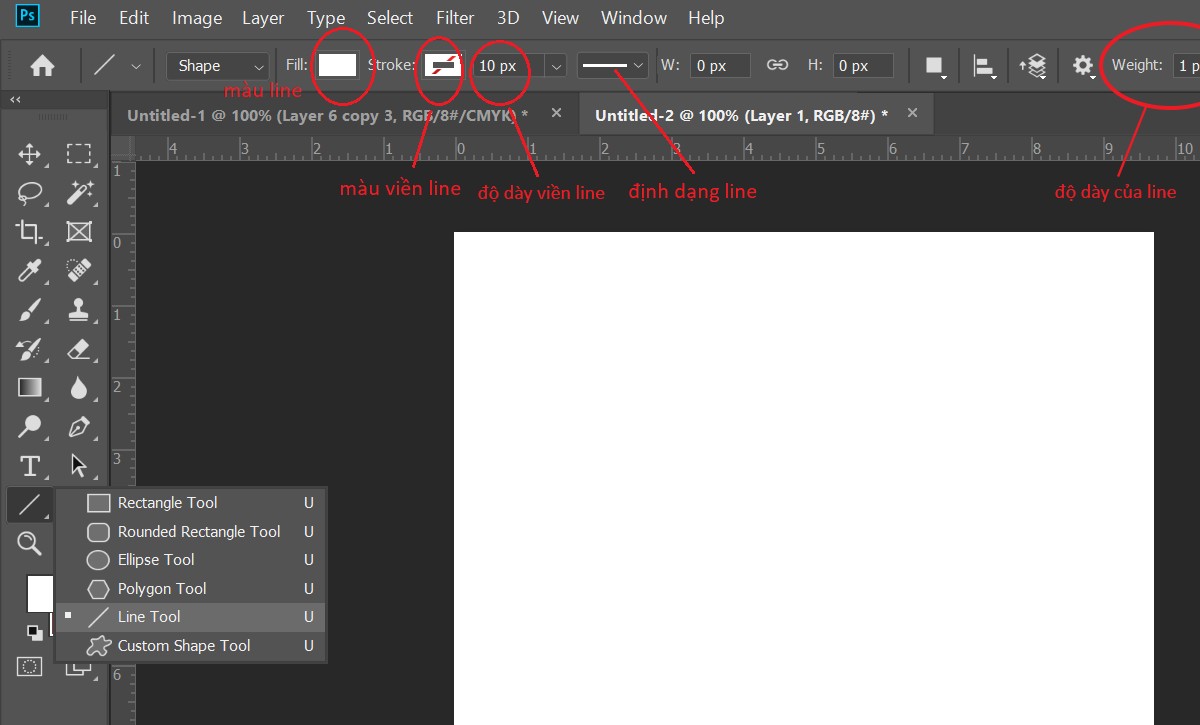
Task: Select the Horizontal Type tool
Action: pos(30,465)
